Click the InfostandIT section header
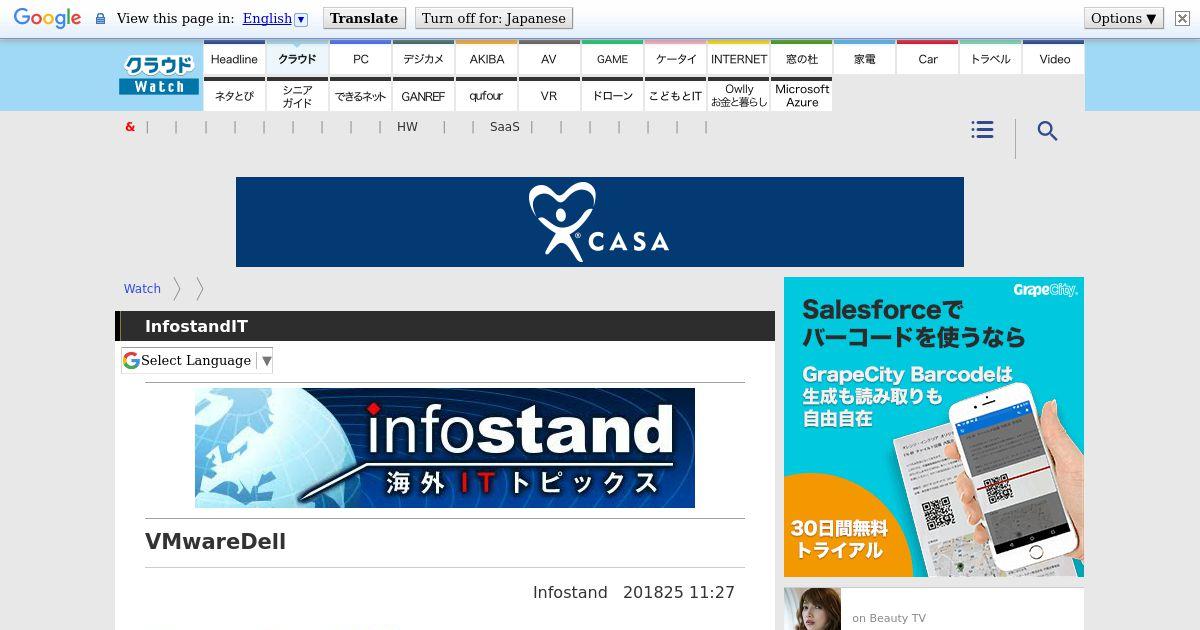1200x630 pixels. pyautogui.click(x=445, y=326)
